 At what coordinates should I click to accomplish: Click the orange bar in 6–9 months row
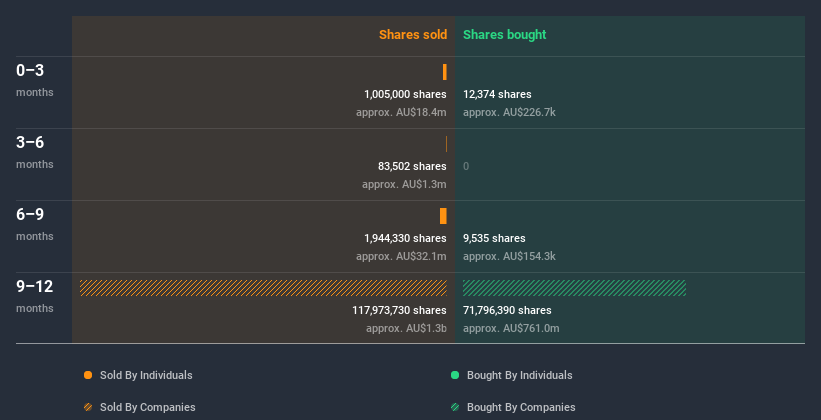click(x=443, y=216)
